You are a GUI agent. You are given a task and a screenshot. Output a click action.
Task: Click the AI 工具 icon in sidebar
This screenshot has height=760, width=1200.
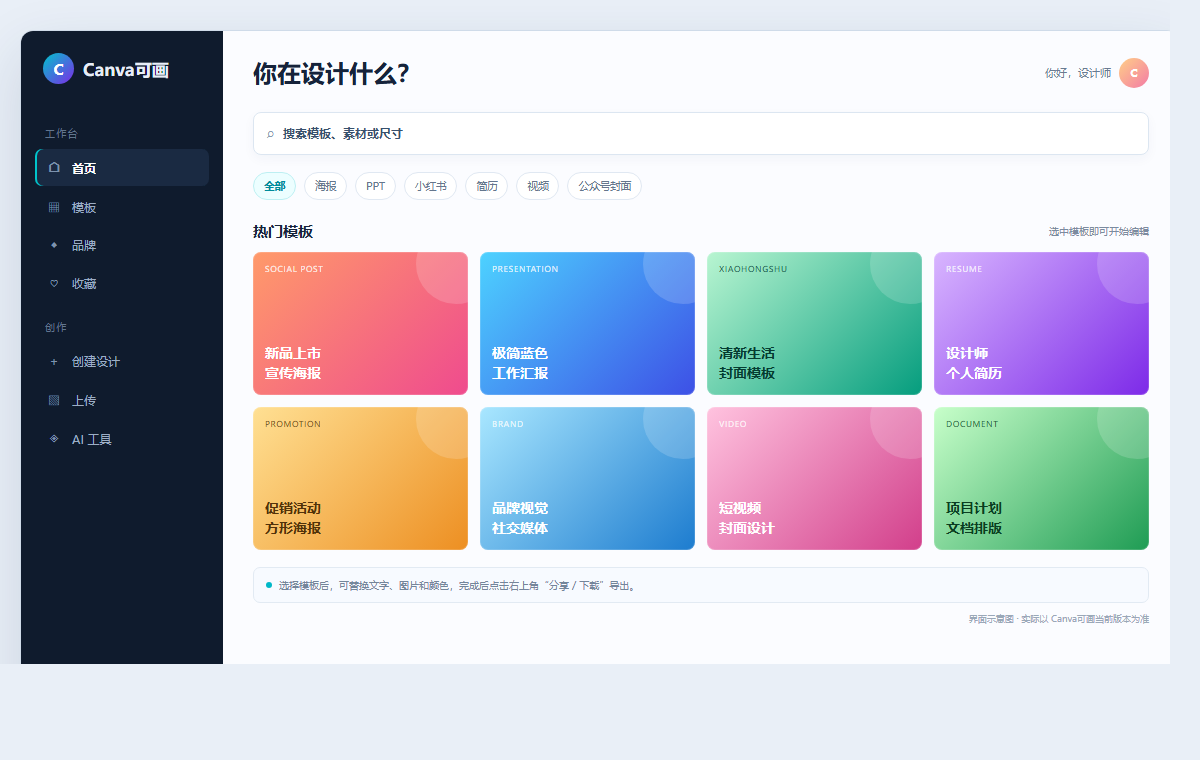coord(54,439)
